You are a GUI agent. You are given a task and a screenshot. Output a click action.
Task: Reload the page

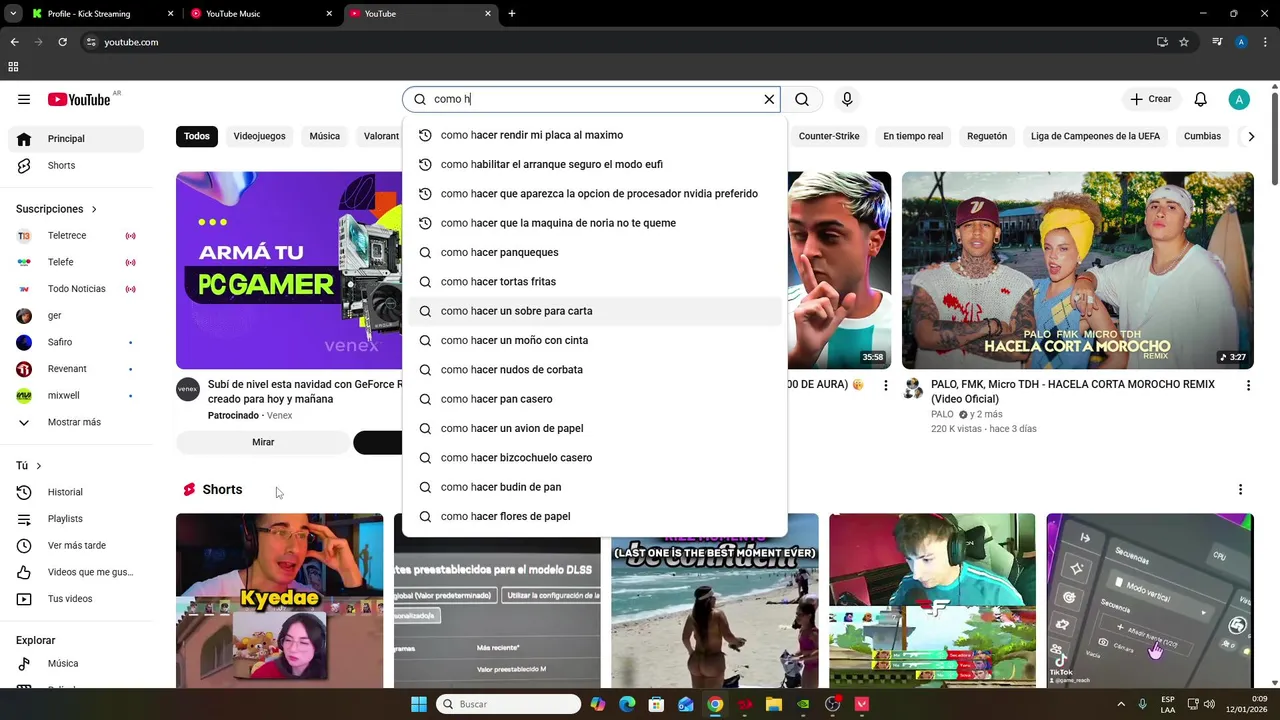62,42
